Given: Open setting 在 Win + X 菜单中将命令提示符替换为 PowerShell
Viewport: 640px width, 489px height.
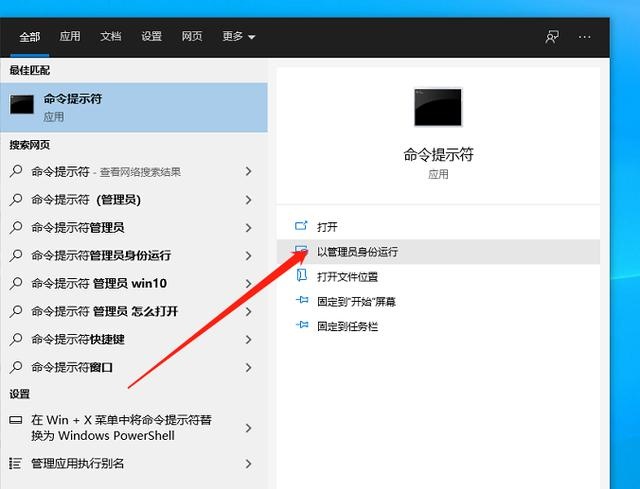Looking at the screenshot, I should point(134,428).
